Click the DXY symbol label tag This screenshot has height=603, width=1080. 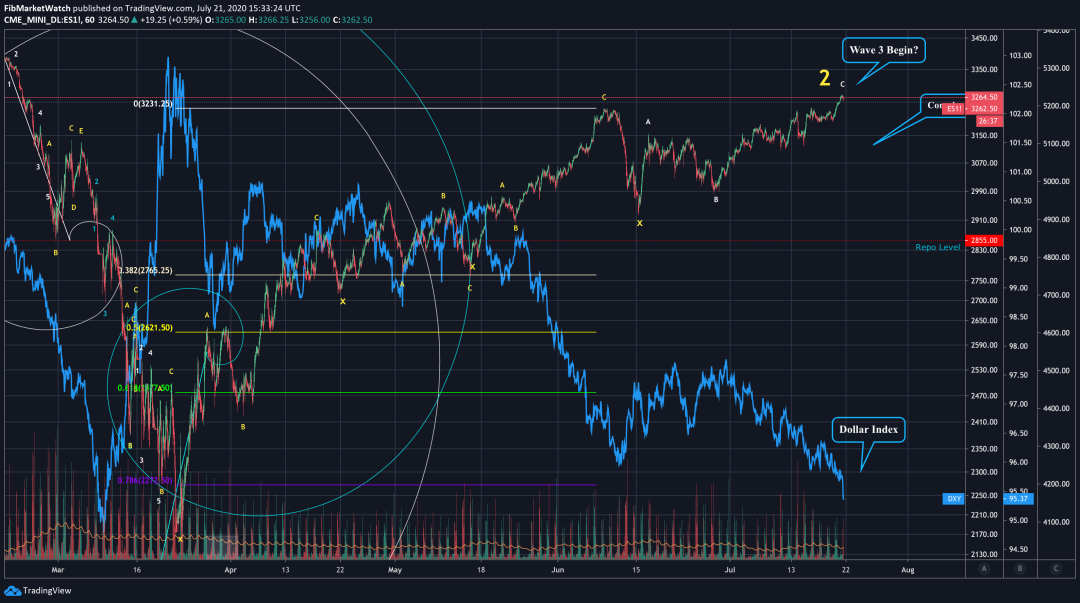[955, 498]
